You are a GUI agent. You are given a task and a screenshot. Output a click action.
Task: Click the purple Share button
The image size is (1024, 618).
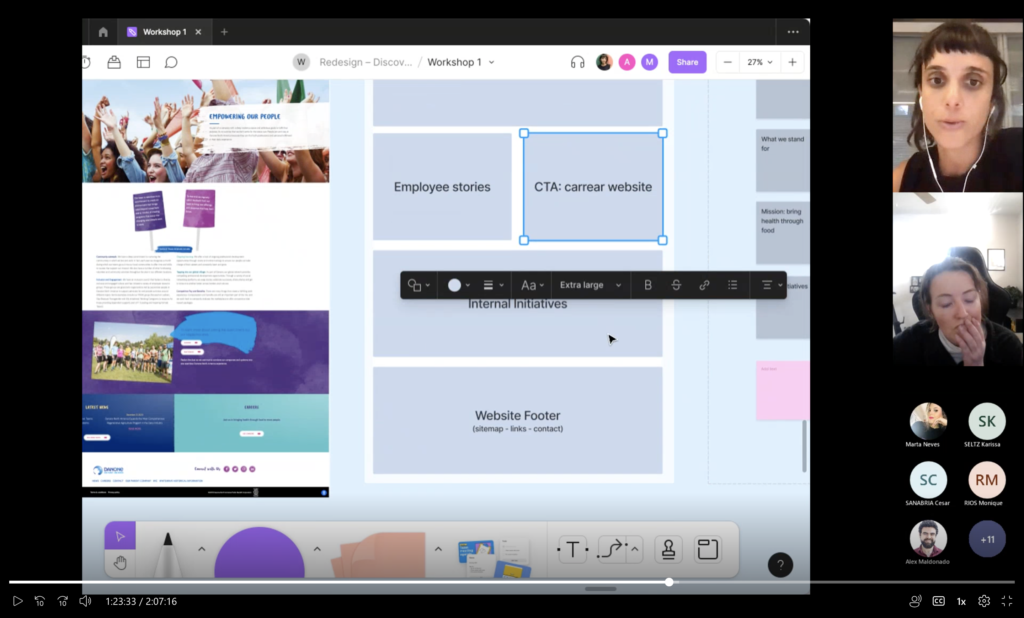click(x=687, y=62)
